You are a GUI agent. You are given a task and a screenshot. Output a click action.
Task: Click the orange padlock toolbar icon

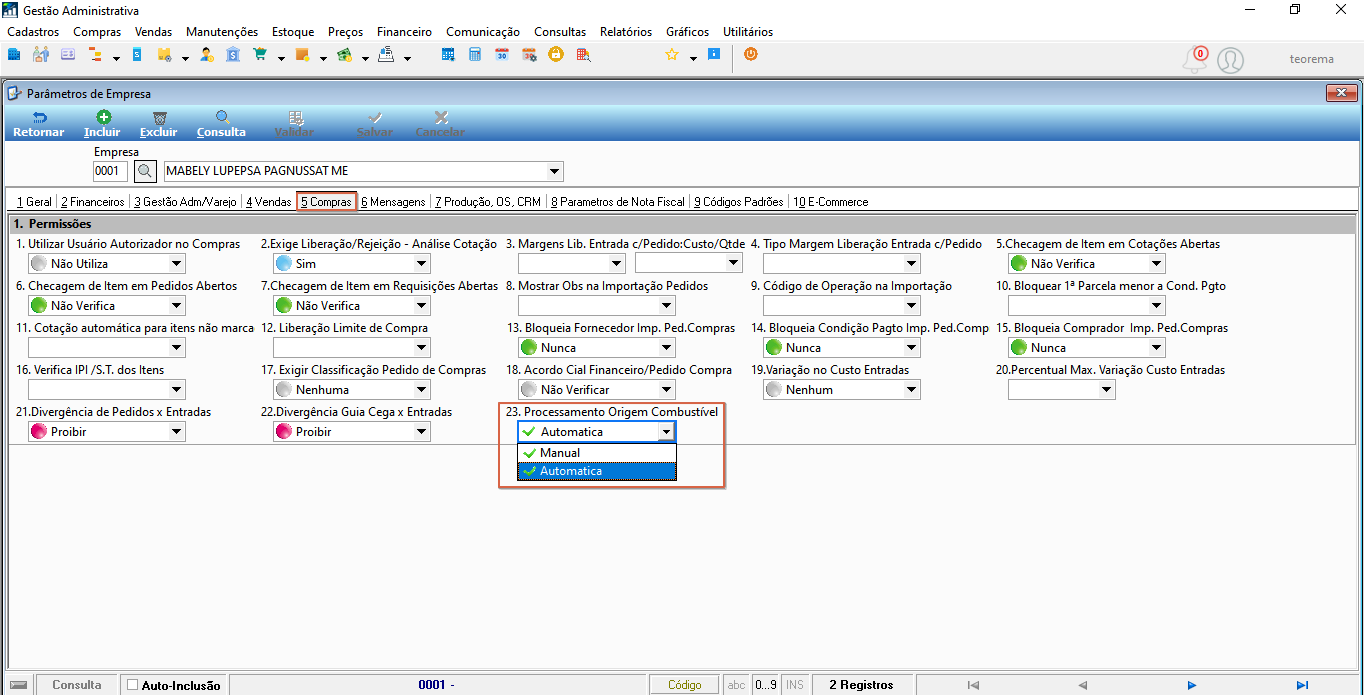pyautogui.click(x=555, y=55)
